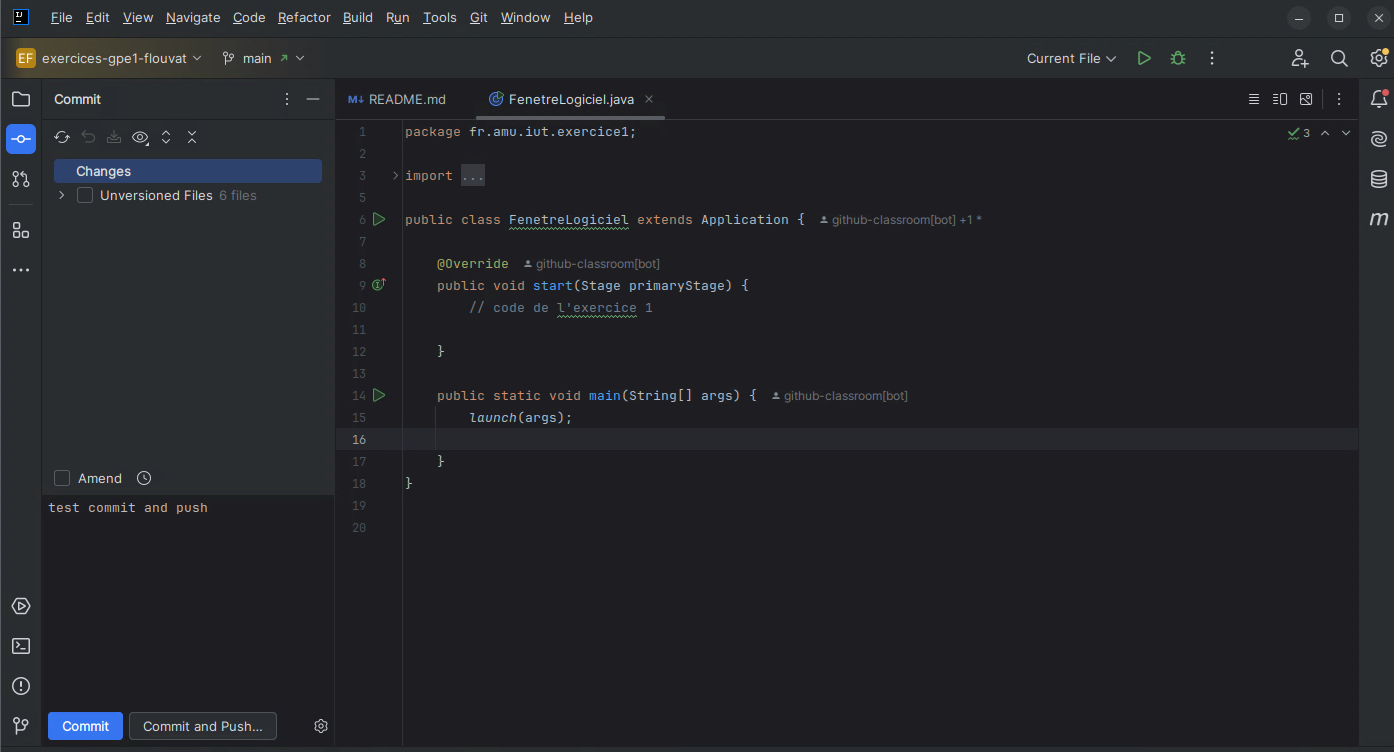Click the Commit button

[85, 726]
